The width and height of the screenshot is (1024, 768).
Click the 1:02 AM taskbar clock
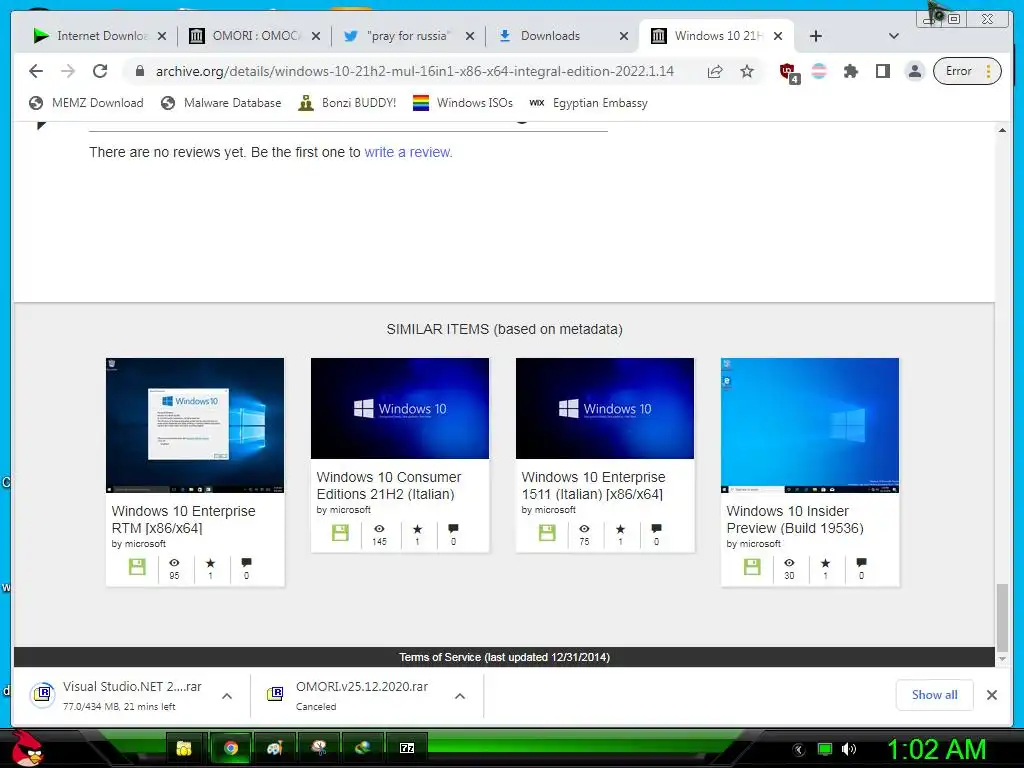936,749
